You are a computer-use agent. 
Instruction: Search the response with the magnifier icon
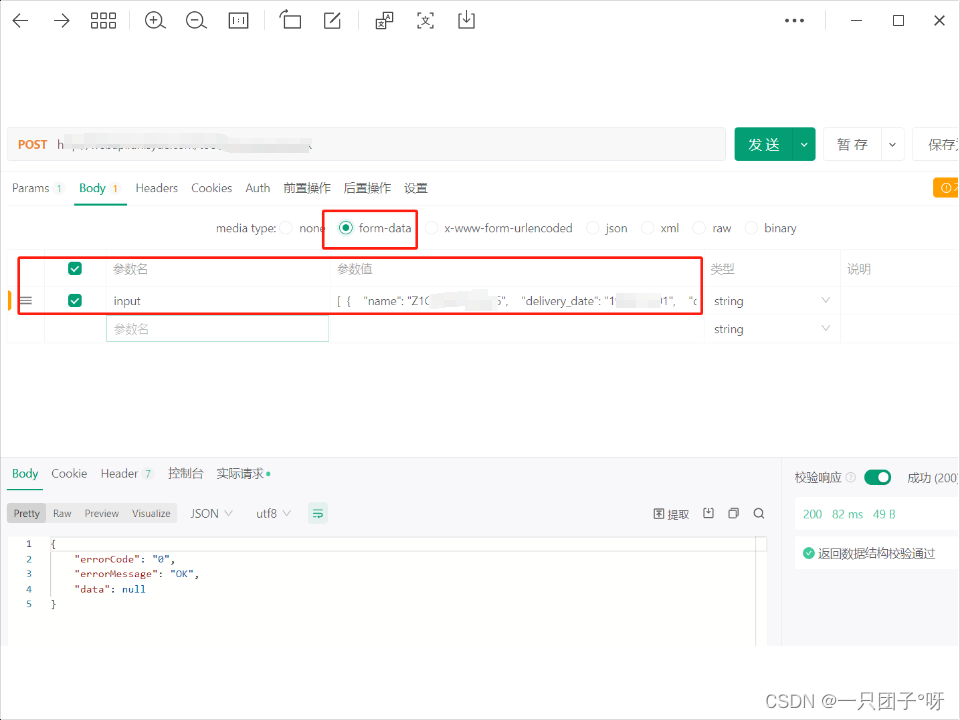759,512
